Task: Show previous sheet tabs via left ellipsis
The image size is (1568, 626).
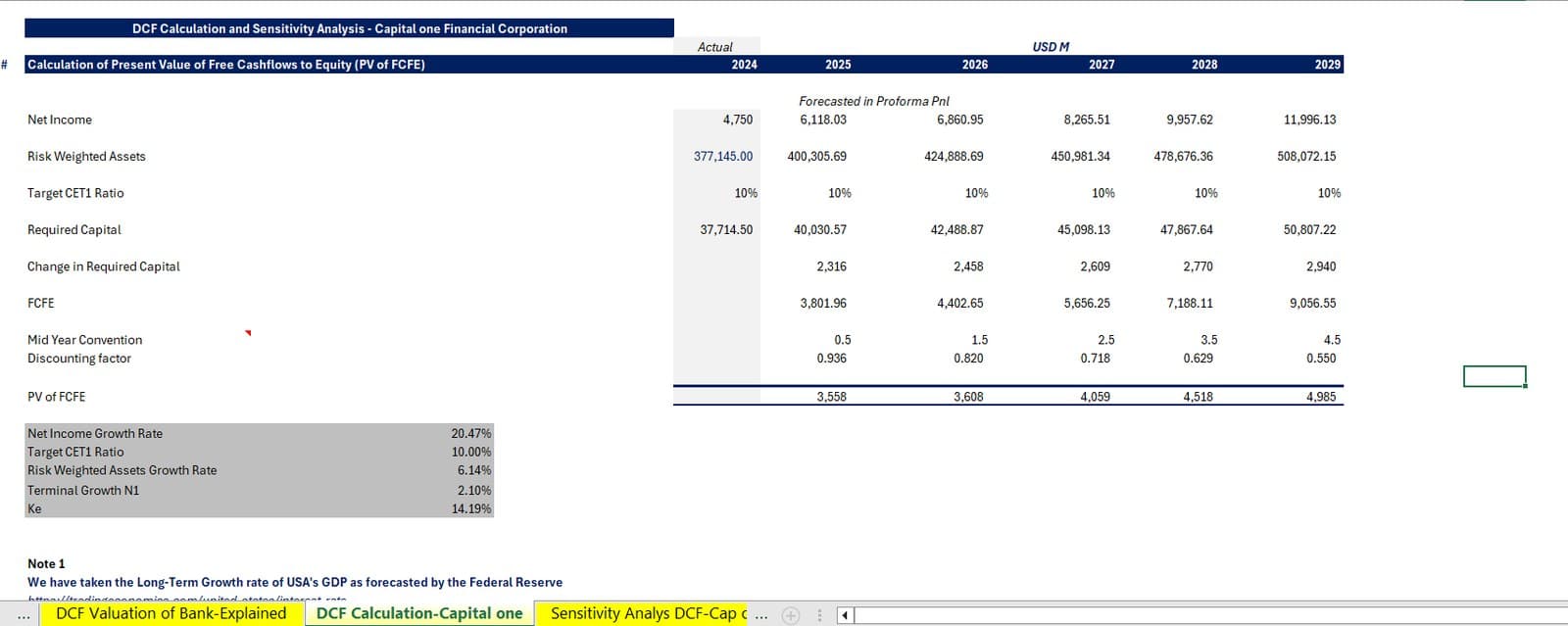Action: click(x=24, y=615)
